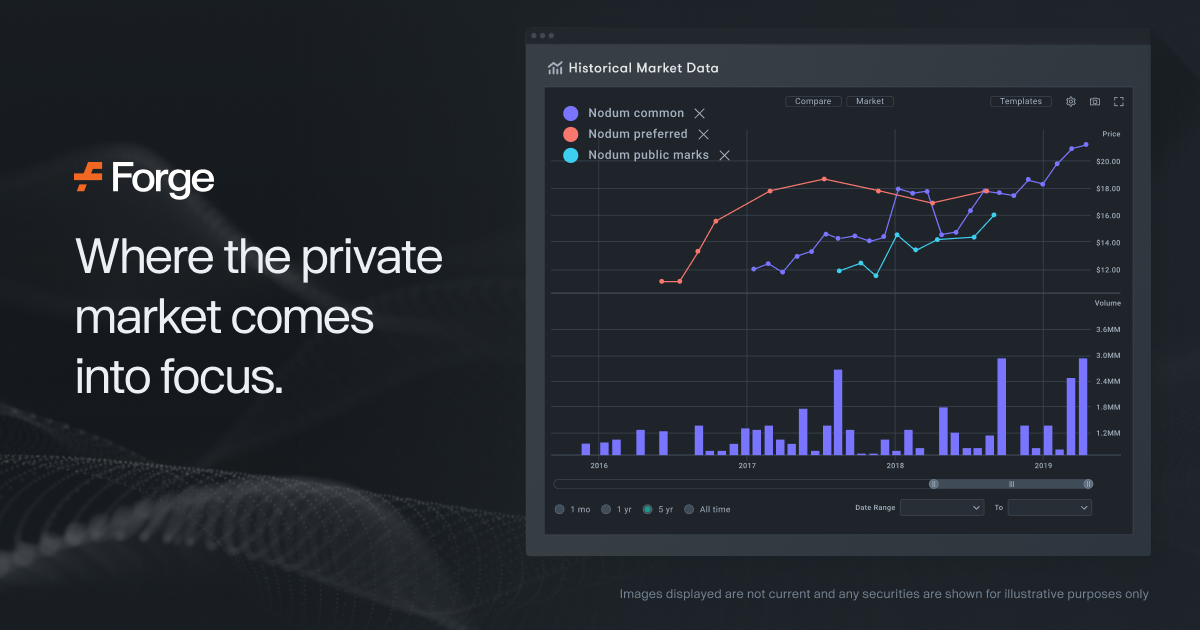Click the $20.00 price axis label

[x=1108, y=162]
